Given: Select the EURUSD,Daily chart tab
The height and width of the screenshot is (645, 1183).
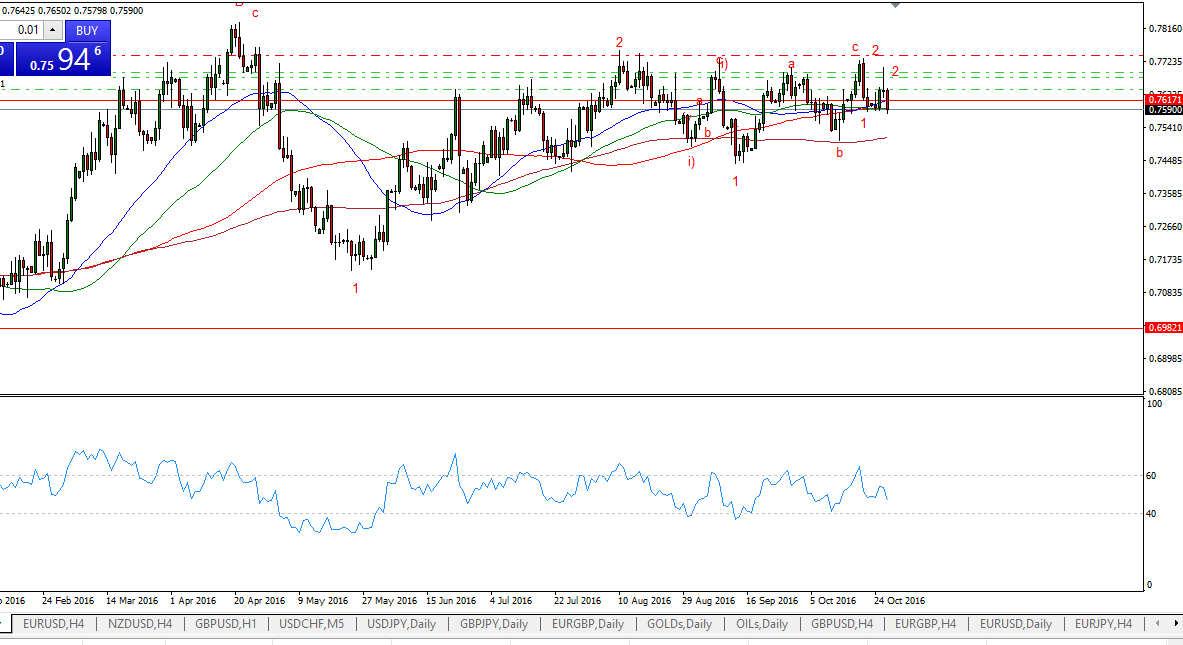Looking at the screenshot, I should pyautogui.click(x=1015, y=624).
